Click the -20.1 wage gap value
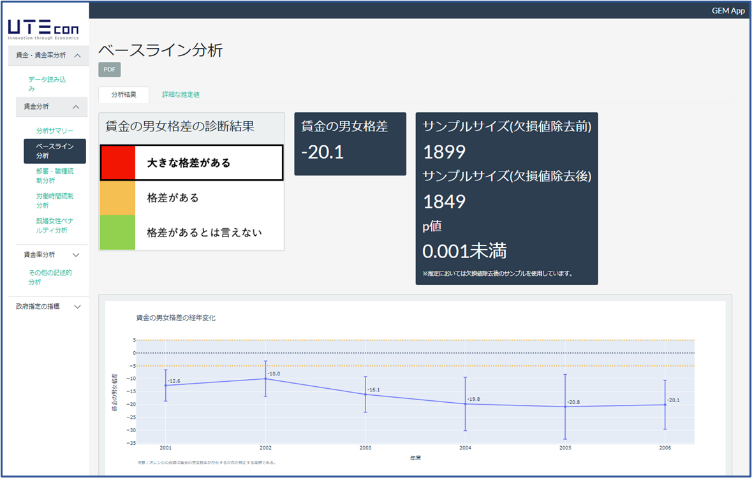 322,152
